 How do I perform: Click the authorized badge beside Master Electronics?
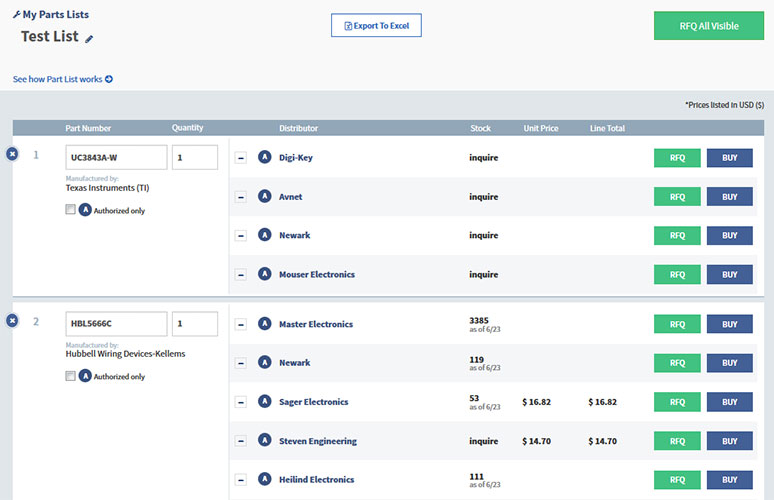pos(265,324)
